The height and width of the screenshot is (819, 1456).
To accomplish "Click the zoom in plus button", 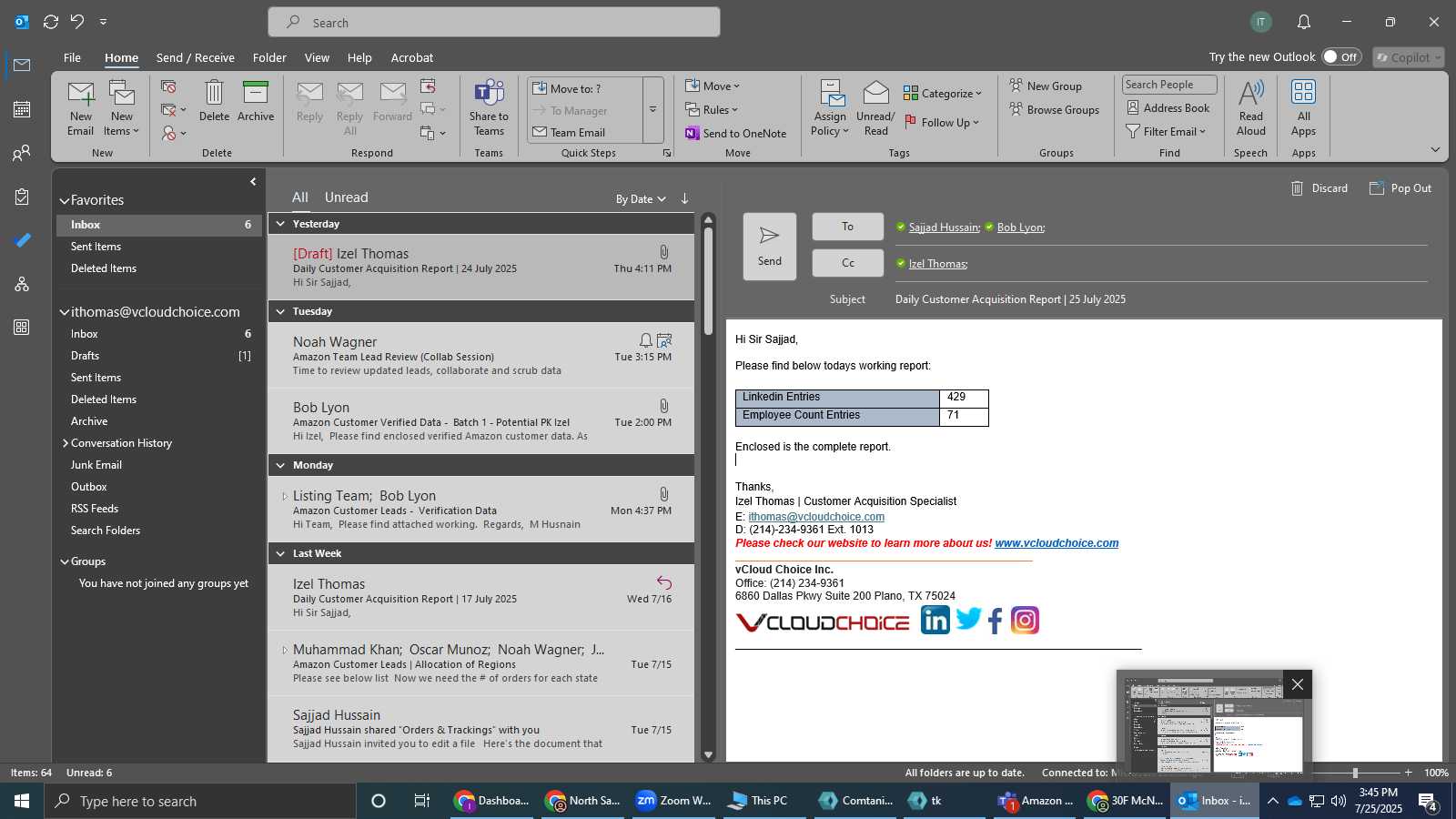I will [1409, 773].
